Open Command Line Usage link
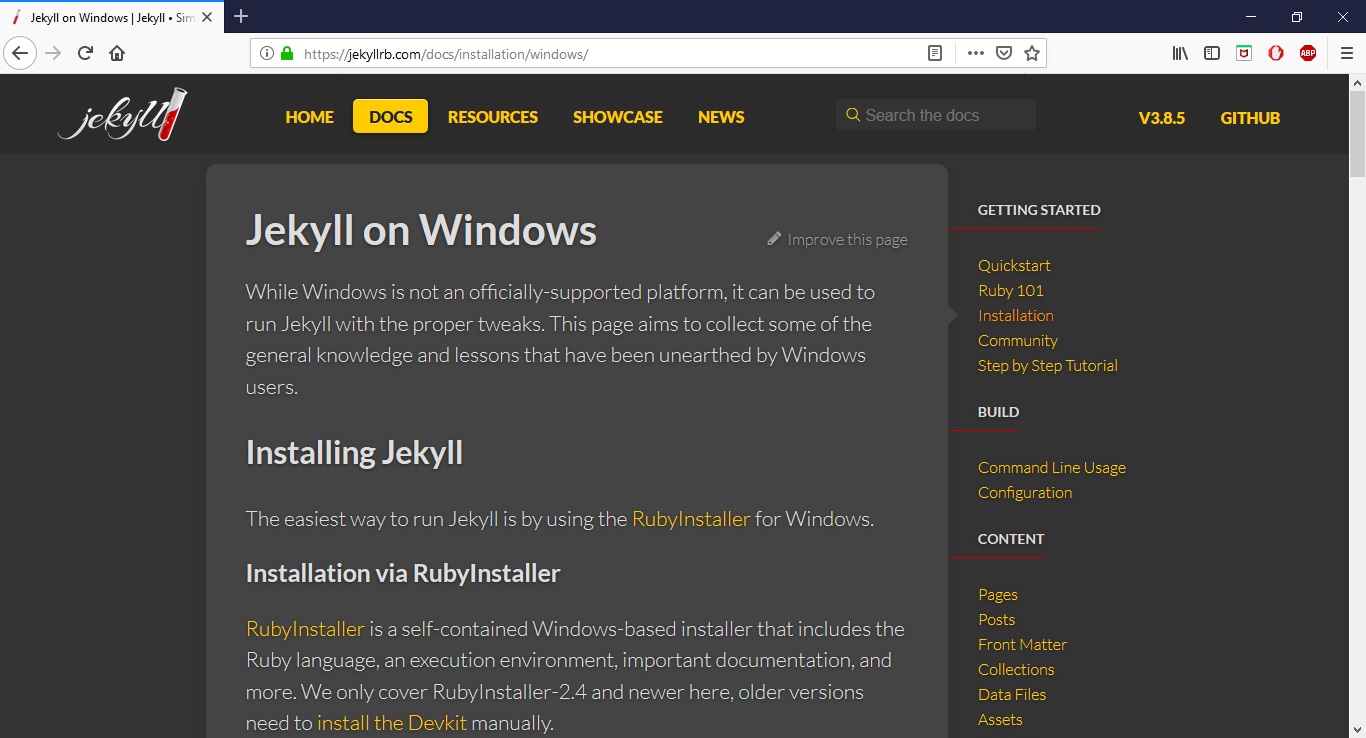The height and width of the screenshot is (738, 1366). click(1052, 467)
